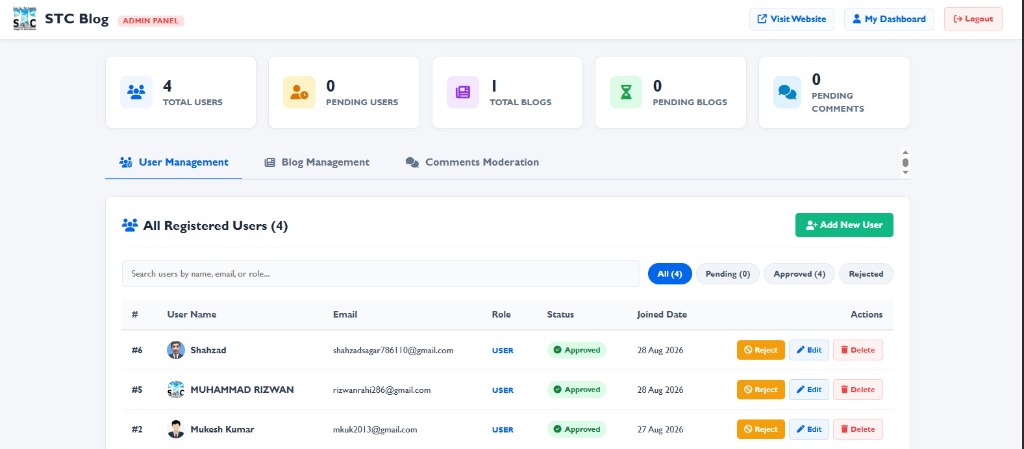Switch to the Blog Management tab
1024x449 pixels.
click(317, 163)
